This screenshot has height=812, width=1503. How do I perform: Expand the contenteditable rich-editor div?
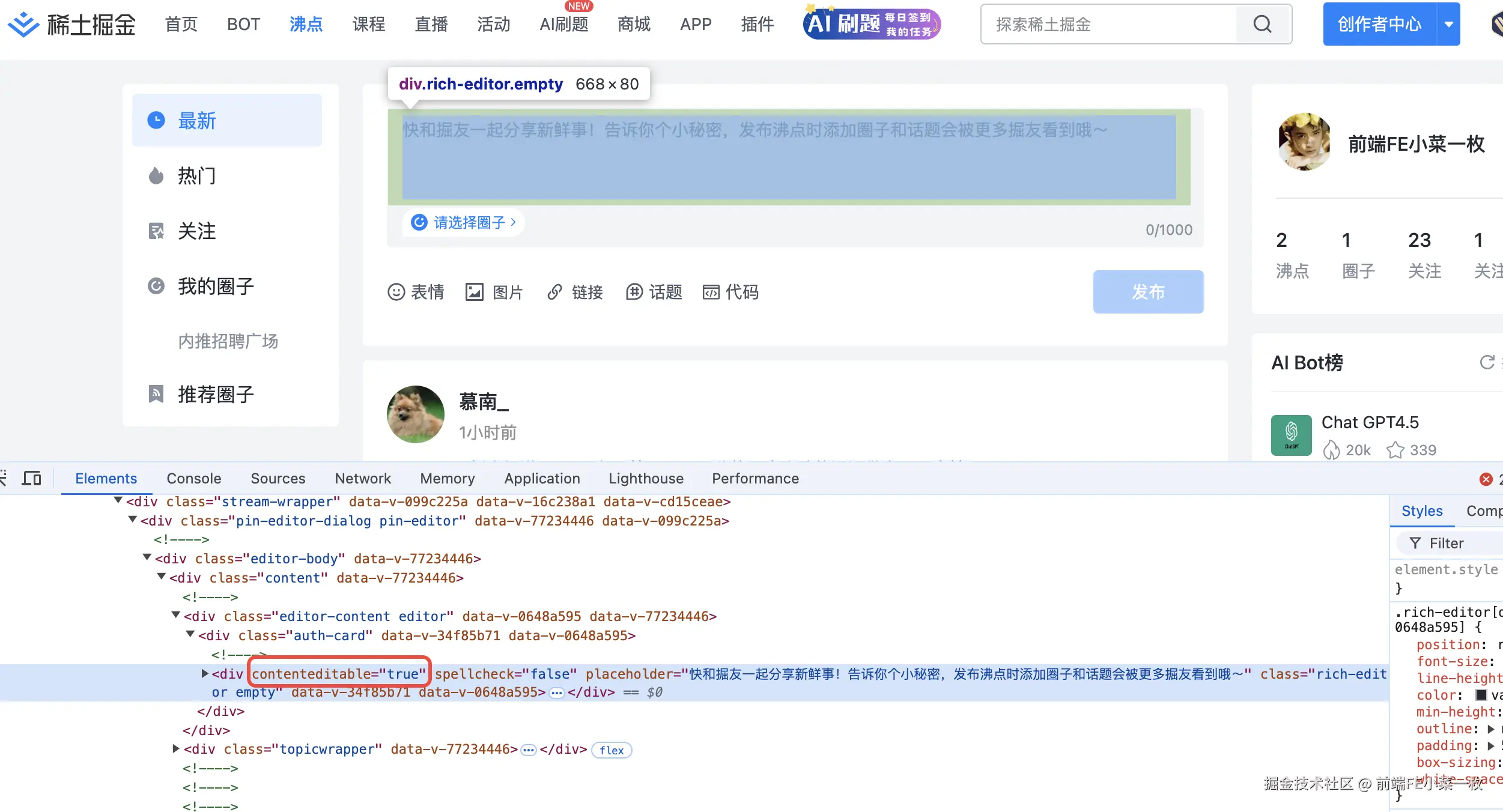tap(204, 674)
